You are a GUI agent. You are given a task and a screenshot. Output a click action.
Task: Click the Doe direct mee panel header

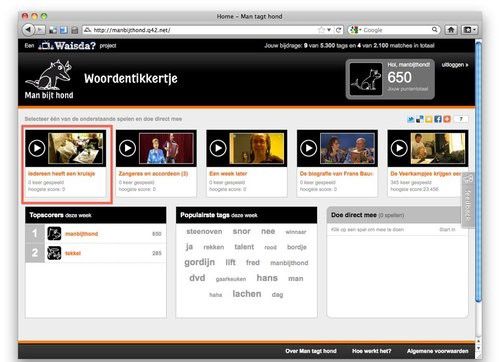coord(397,215)
